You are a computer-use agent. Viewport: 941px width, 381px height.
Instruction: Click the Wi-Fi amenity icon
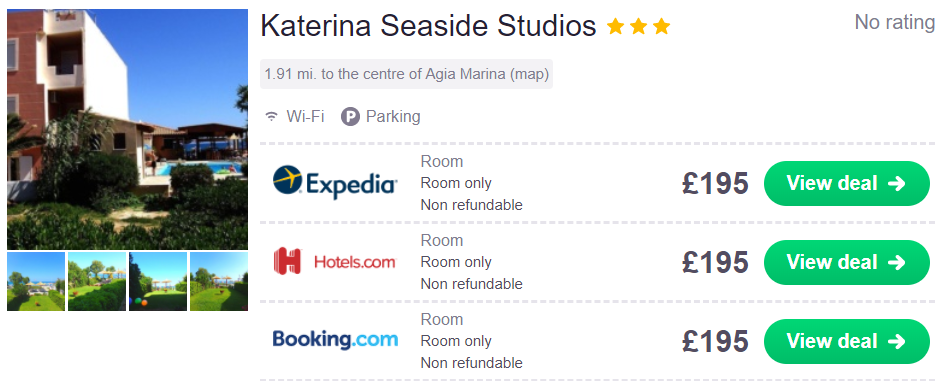pyautogui.click(x=272, y=116)
